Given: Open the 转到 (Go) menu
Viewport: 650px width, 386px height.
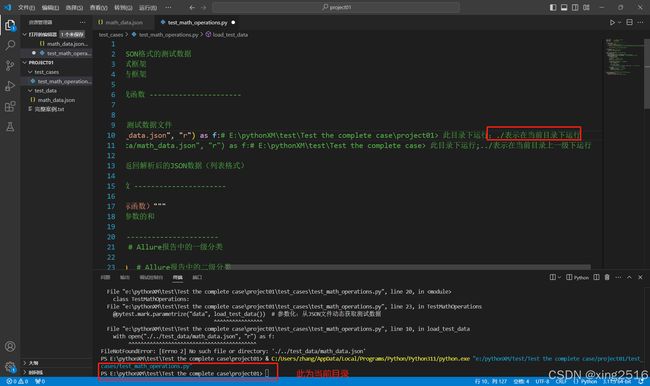Looking at the screenshot, I should tap(123, 7).
